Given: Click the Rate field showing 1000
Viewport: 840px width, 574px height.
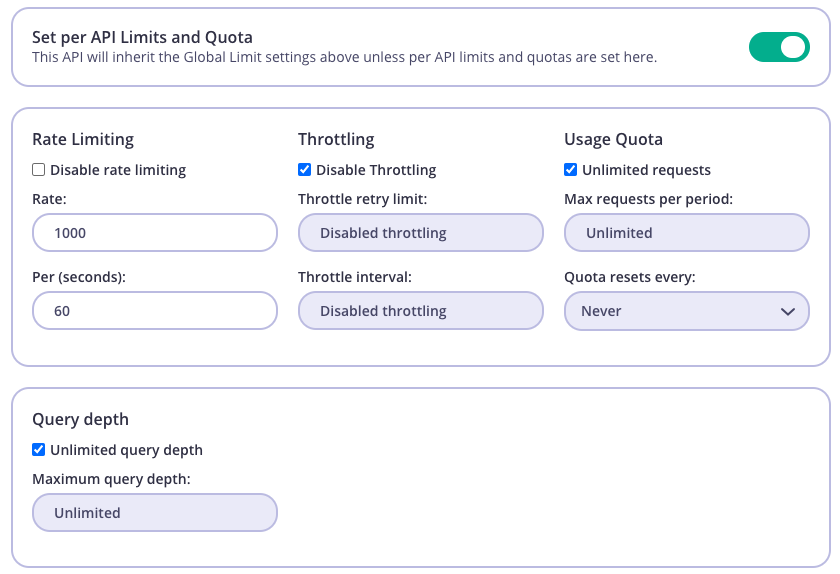Looking at the screenshot, I should click(154, 233).
